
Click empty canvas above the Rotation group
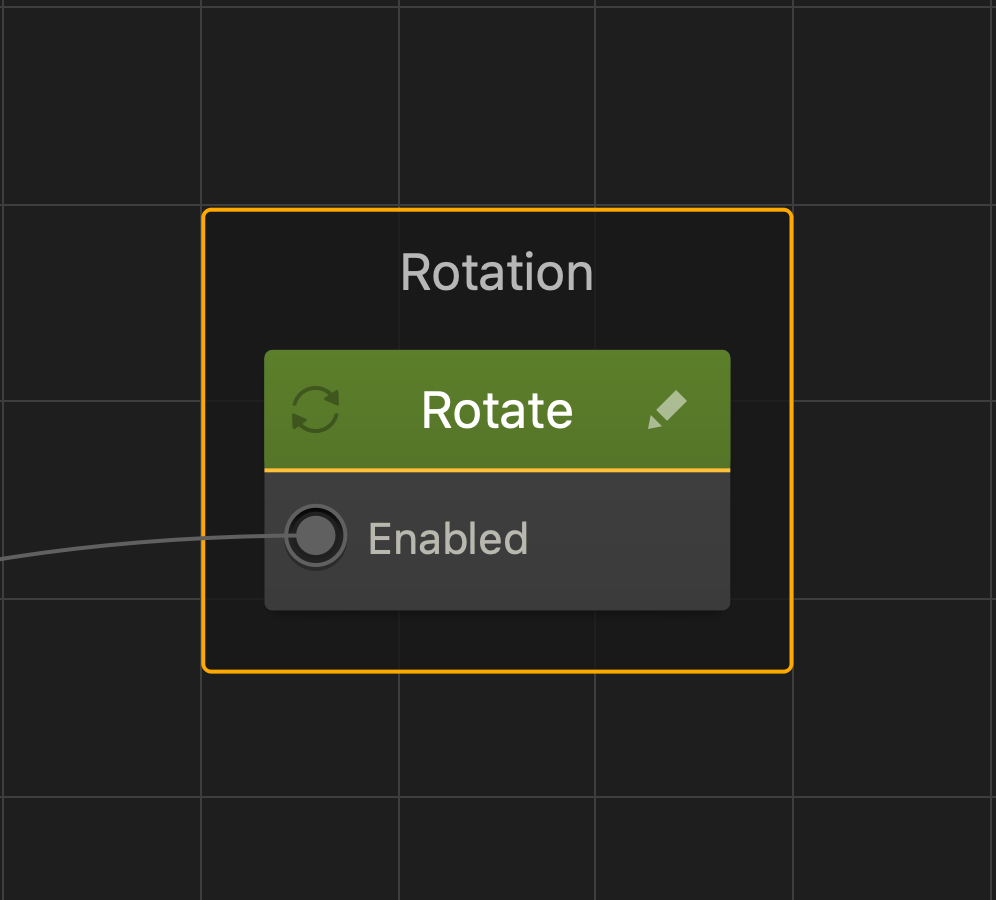(497, 100)
